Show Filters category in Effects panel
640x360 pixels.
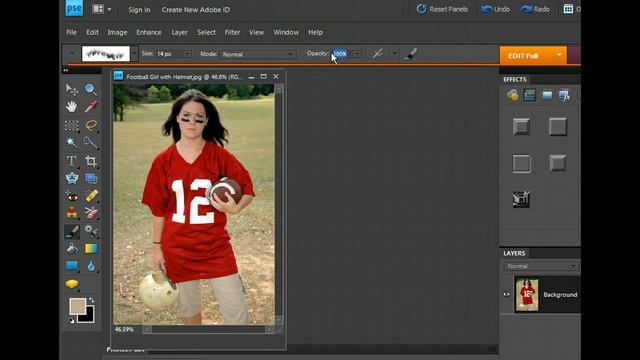(x=512, y=95)
